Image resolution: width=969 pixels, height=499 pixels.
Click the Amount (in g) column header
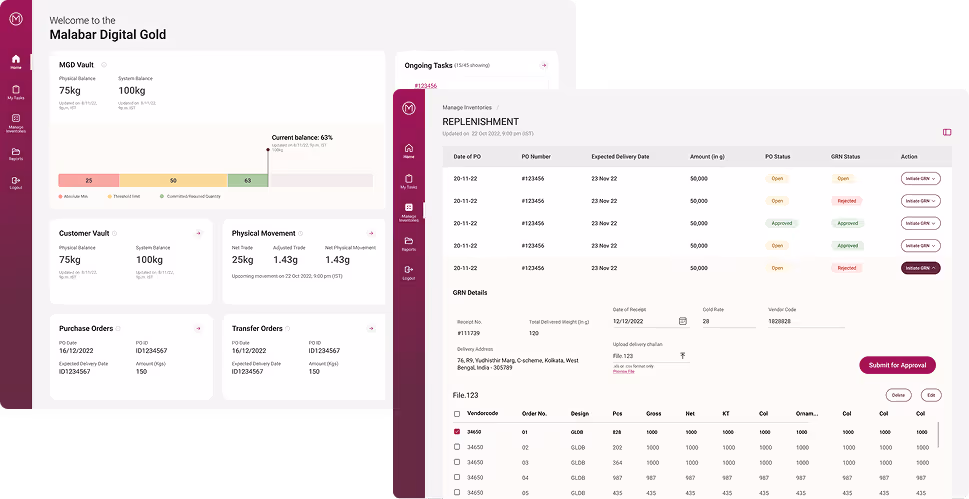coord(707,157)
